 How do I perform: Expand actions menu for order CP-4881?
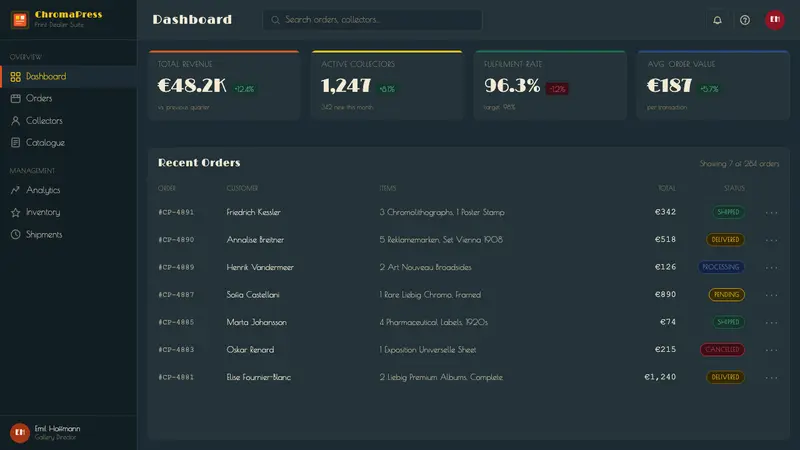[x=771, y=378]
